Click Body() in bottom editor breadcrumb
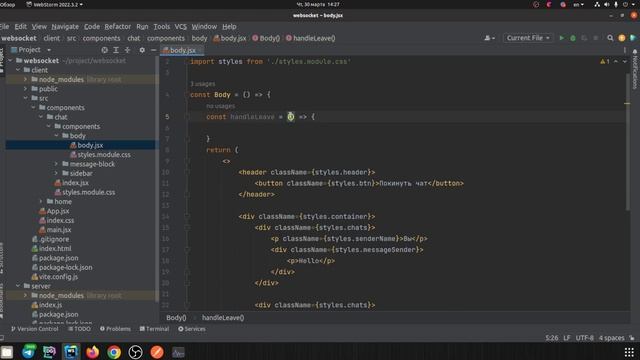This screenshot has width=640, height=360. pyautogui.click(x=176, y=318)
